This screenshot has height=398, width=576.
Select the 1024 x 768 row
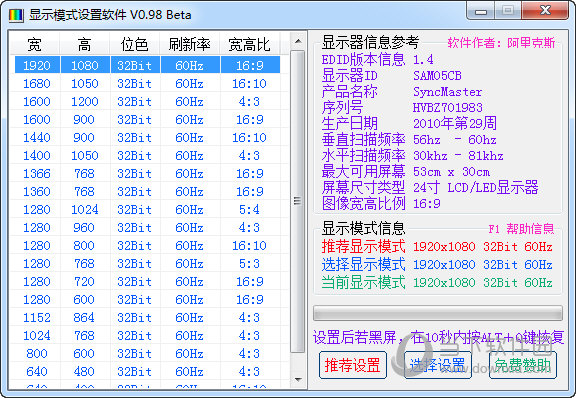coord(147,336)
